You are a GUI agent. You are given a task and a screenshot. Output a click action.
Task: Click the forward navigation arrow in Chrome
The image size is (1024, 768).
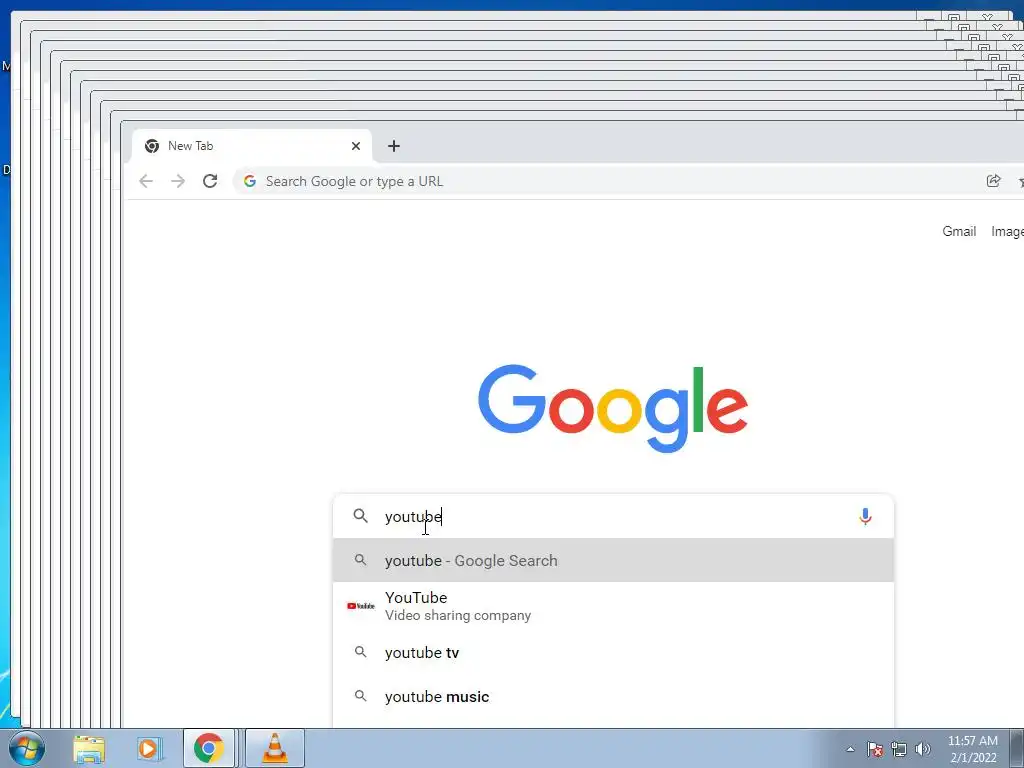tap(178, 181)
